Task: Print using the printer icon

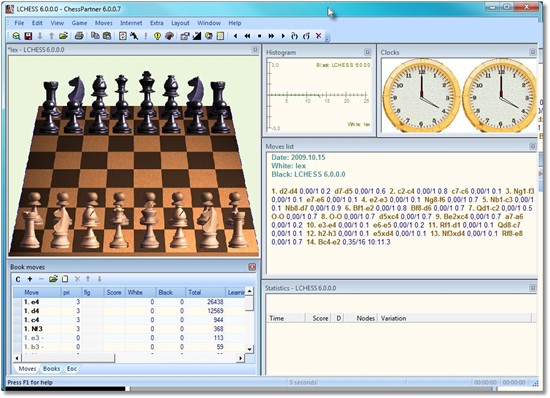Action: click(79, 36)
